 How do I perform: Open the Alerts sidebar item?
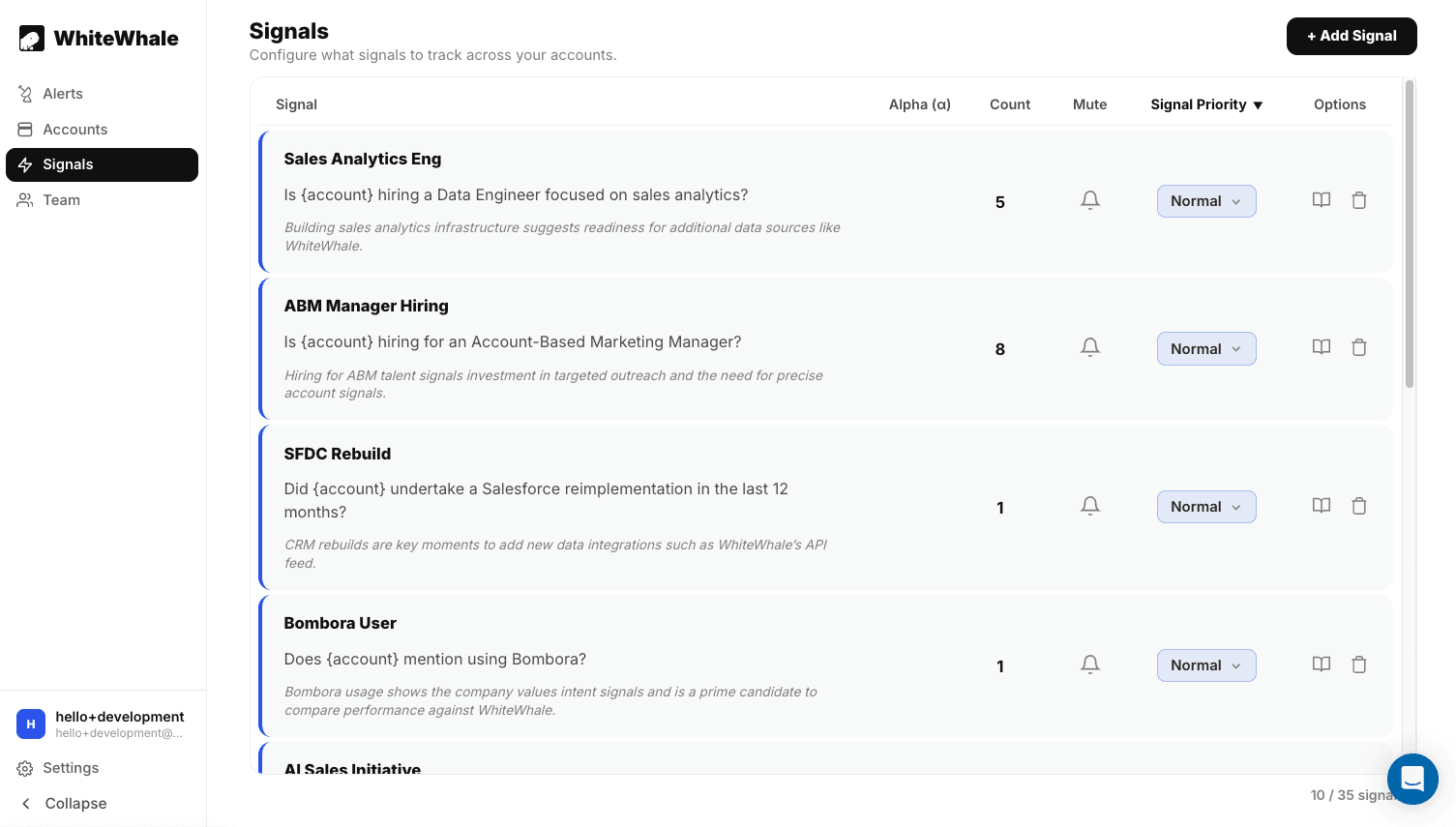pos(102,94)
